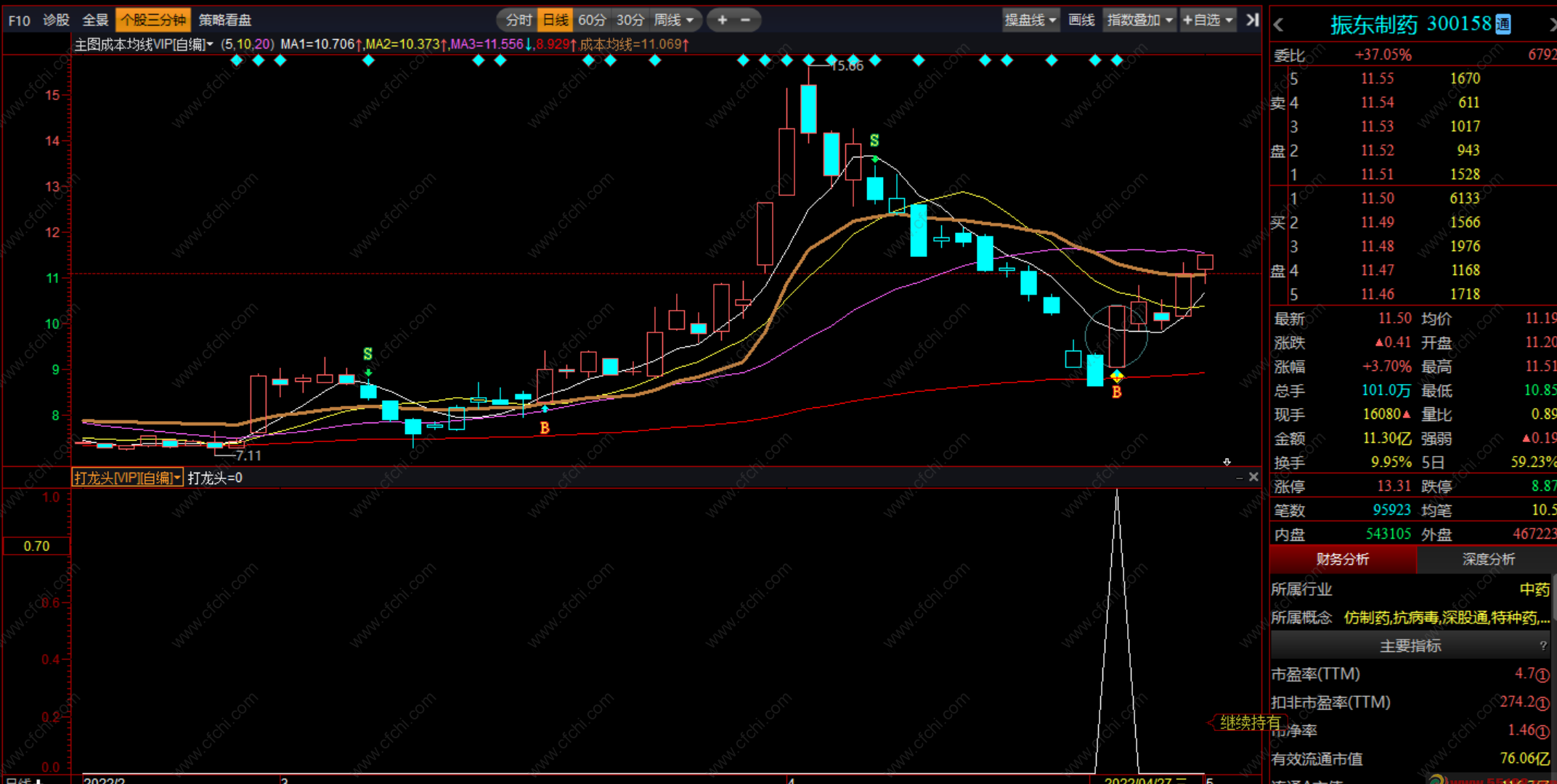Click info icon next to 市盈率(TTM) value
Viewport: 1557px width, 784px height.
tap(1543, 675)
